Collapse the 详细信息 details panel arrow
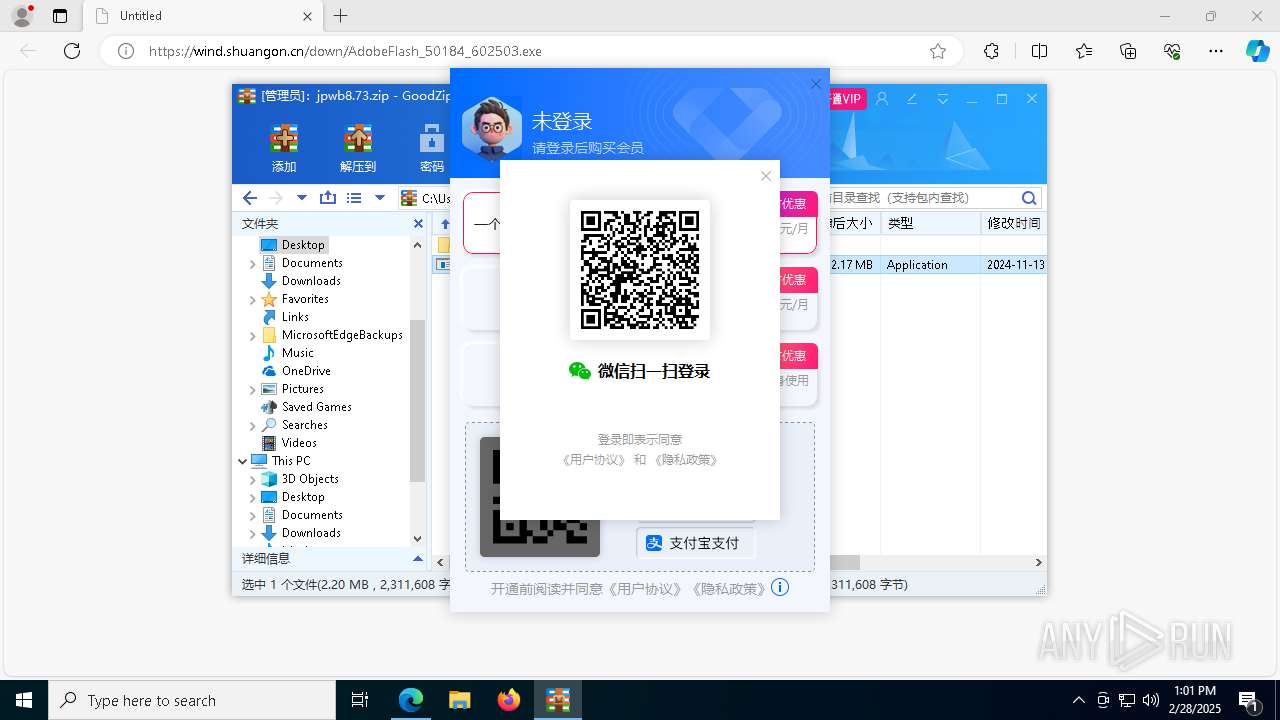The height and width of the screenshot is (720, 1280). 418,559
